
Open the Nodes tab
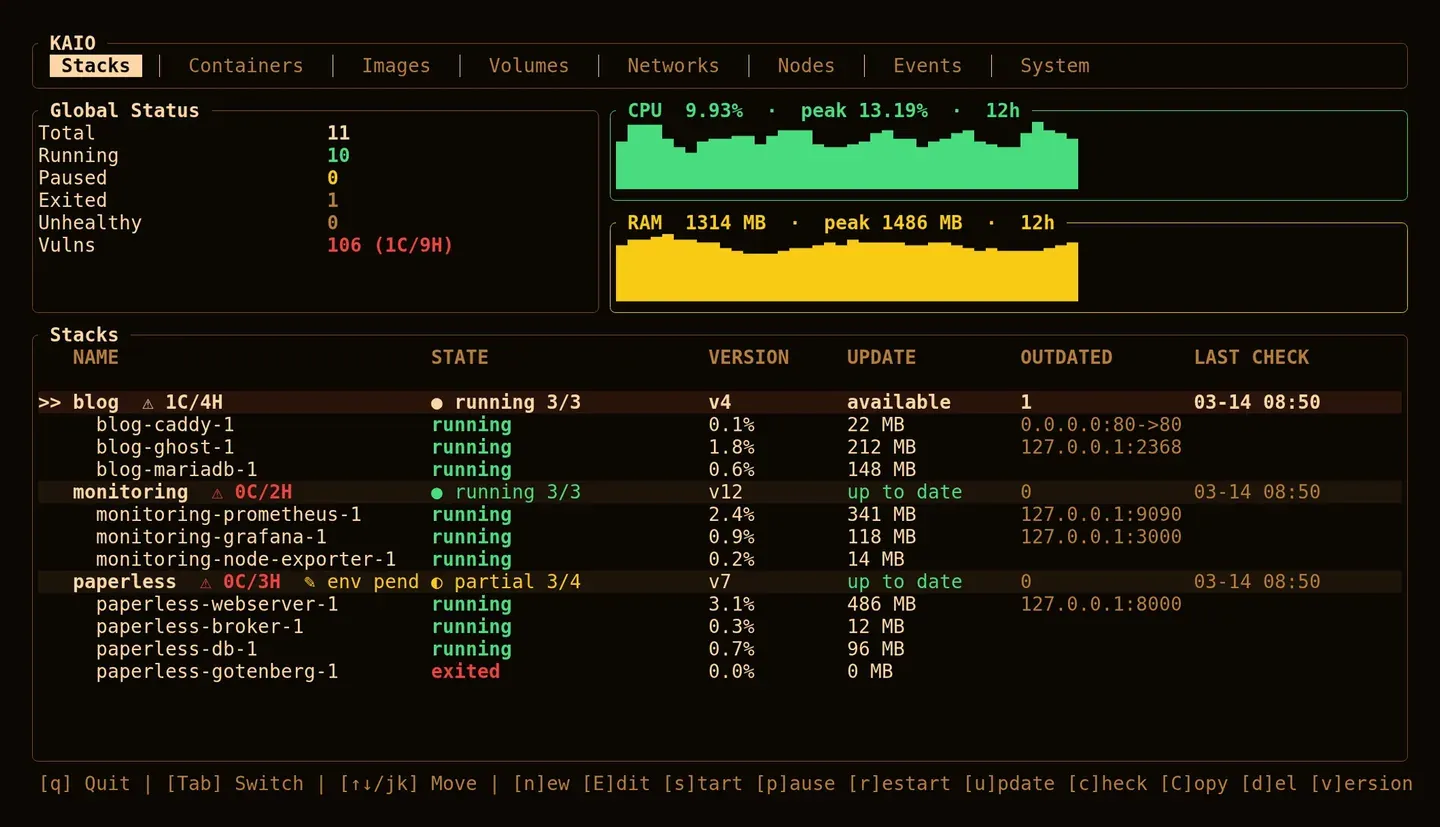[x=806, y=66]
